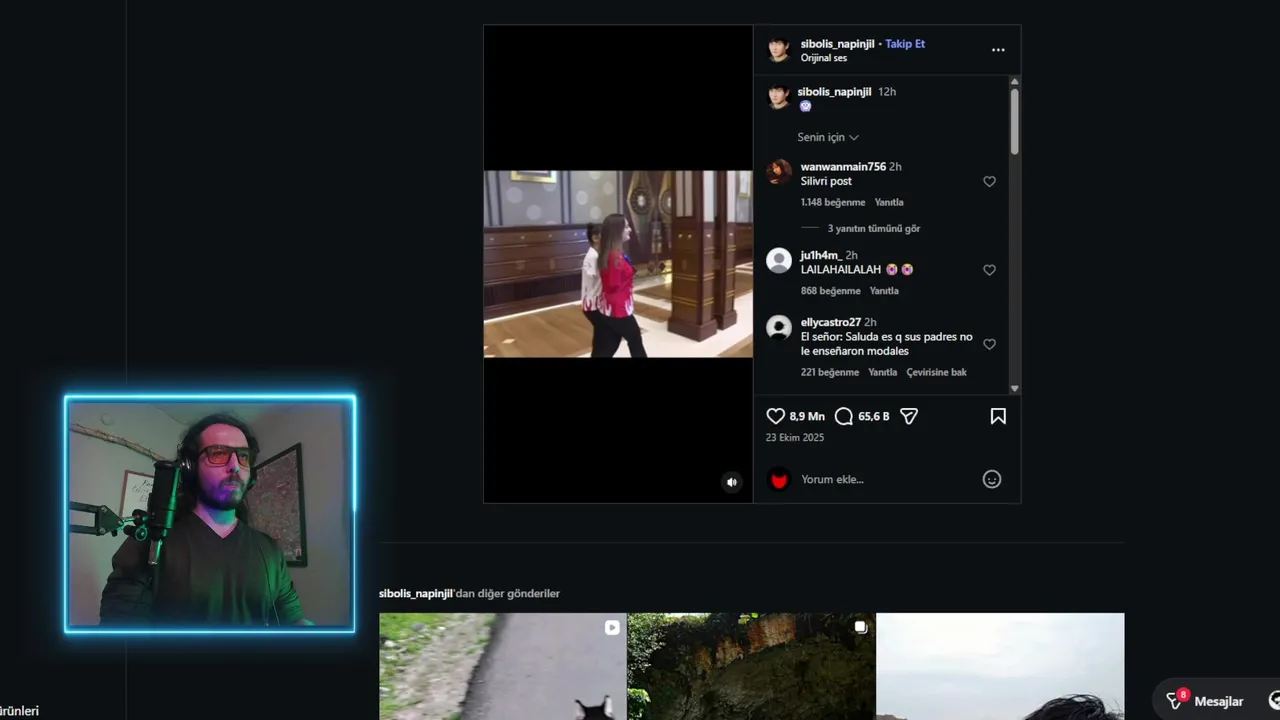Click the Mesajlar label
The height and width of the screenshot is (720, 1280).
pyautogui.click(x=1219, y=701)
